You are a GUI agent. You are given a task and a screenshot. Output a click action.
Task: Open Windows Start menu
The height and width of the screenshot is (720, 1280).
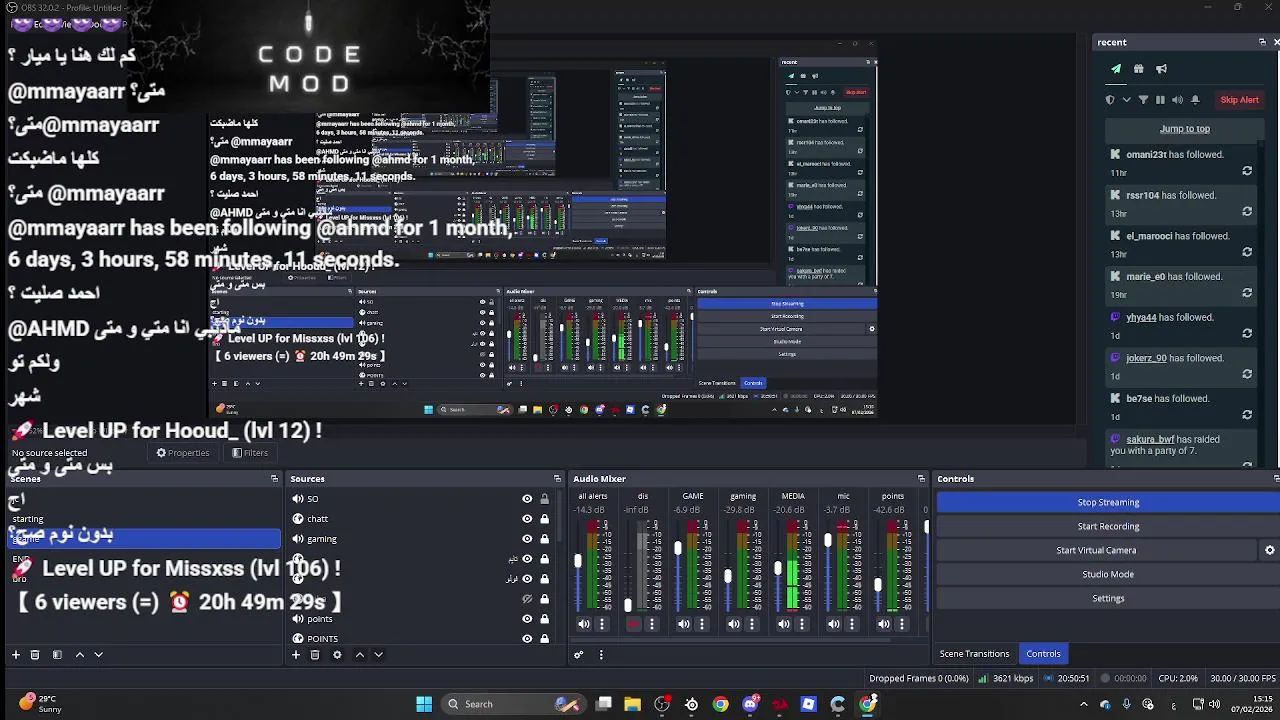tap(424, 704)
